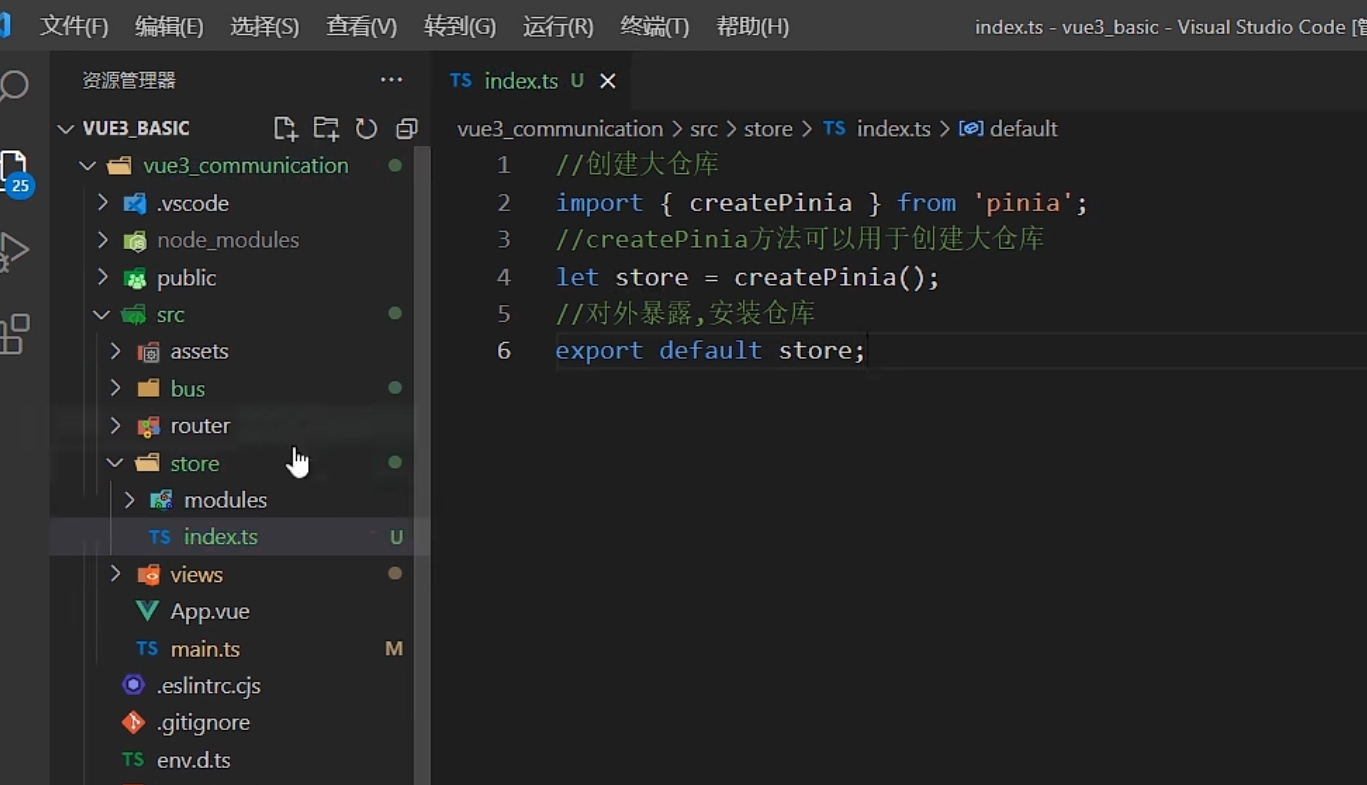Collapse the vue3_communication folder
Image resolution: width=1367 pixels, height=785 pixels.
pyautogui.click(x=88, y=165)
